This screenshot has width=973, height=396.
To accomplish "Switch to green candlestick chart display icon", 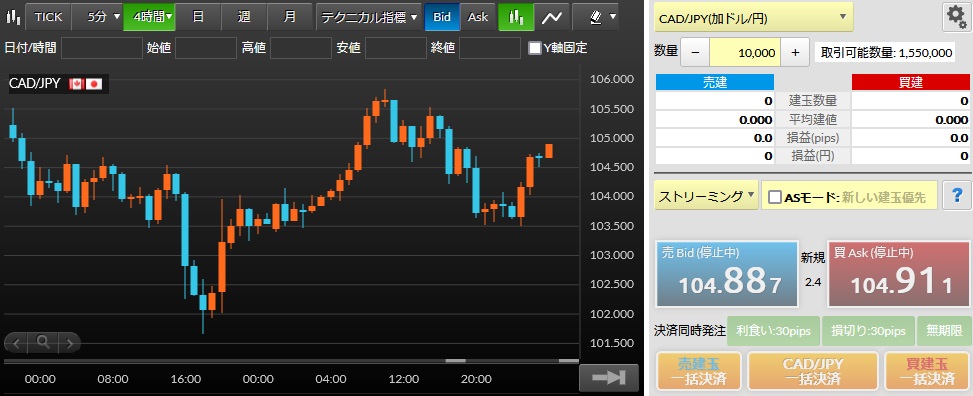I will click(x=516, y=17).
